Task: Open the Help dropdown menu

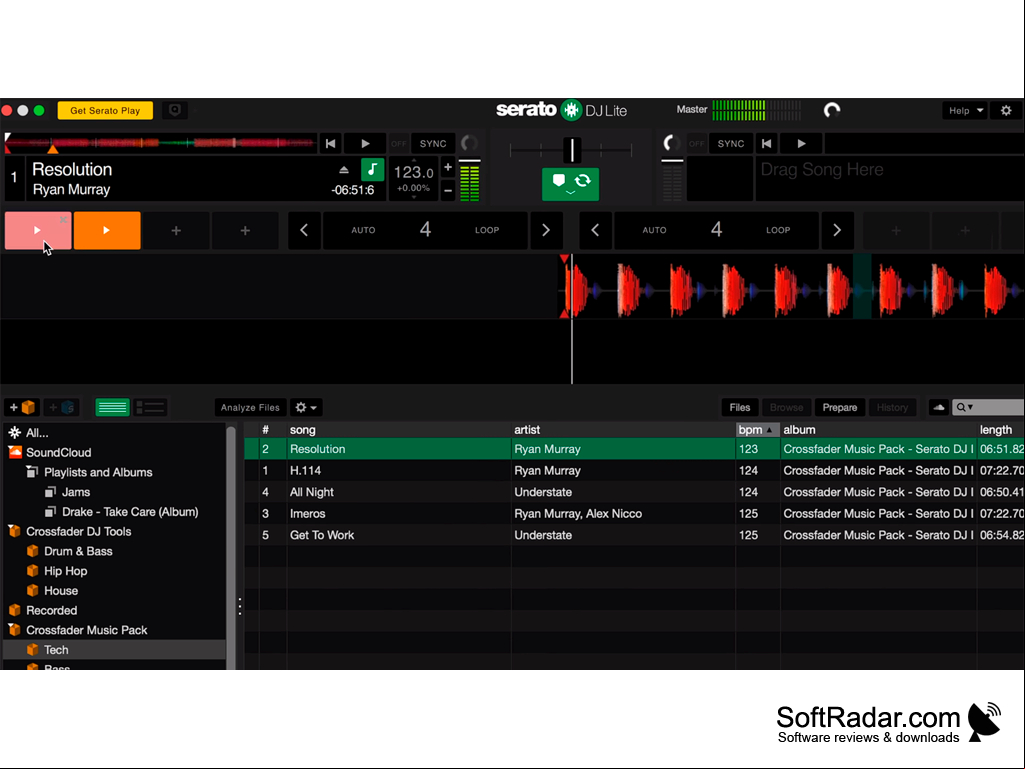Action: 965,111
